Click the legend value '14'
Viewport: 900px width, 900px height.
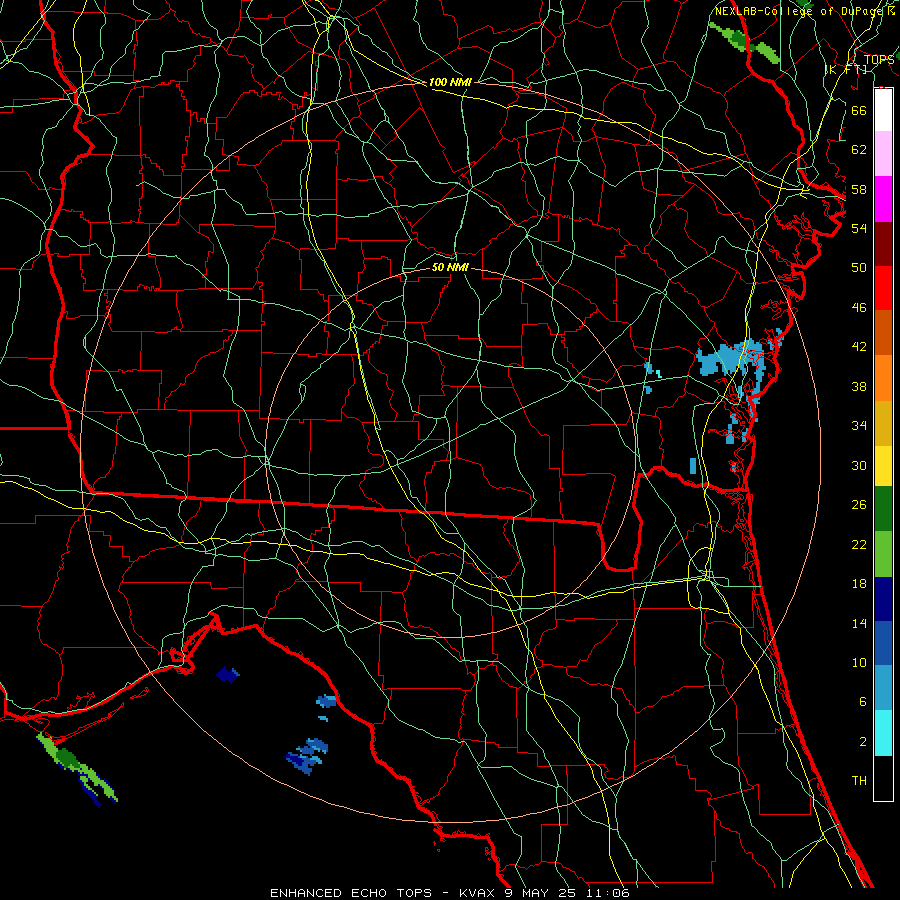[859, 623]
